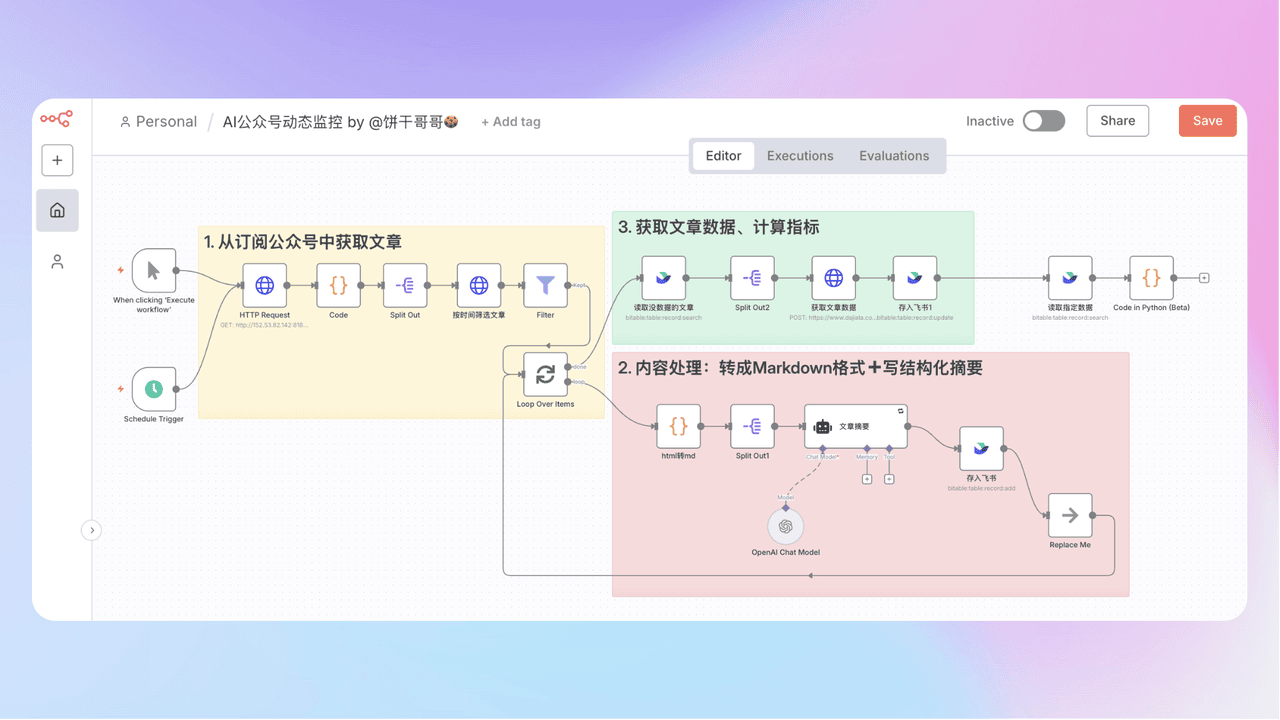Image resolution: width=1280 pixels, height=720 pixels.
Task: Open the home icon in sidebar
Action: [x=57, y=210]
